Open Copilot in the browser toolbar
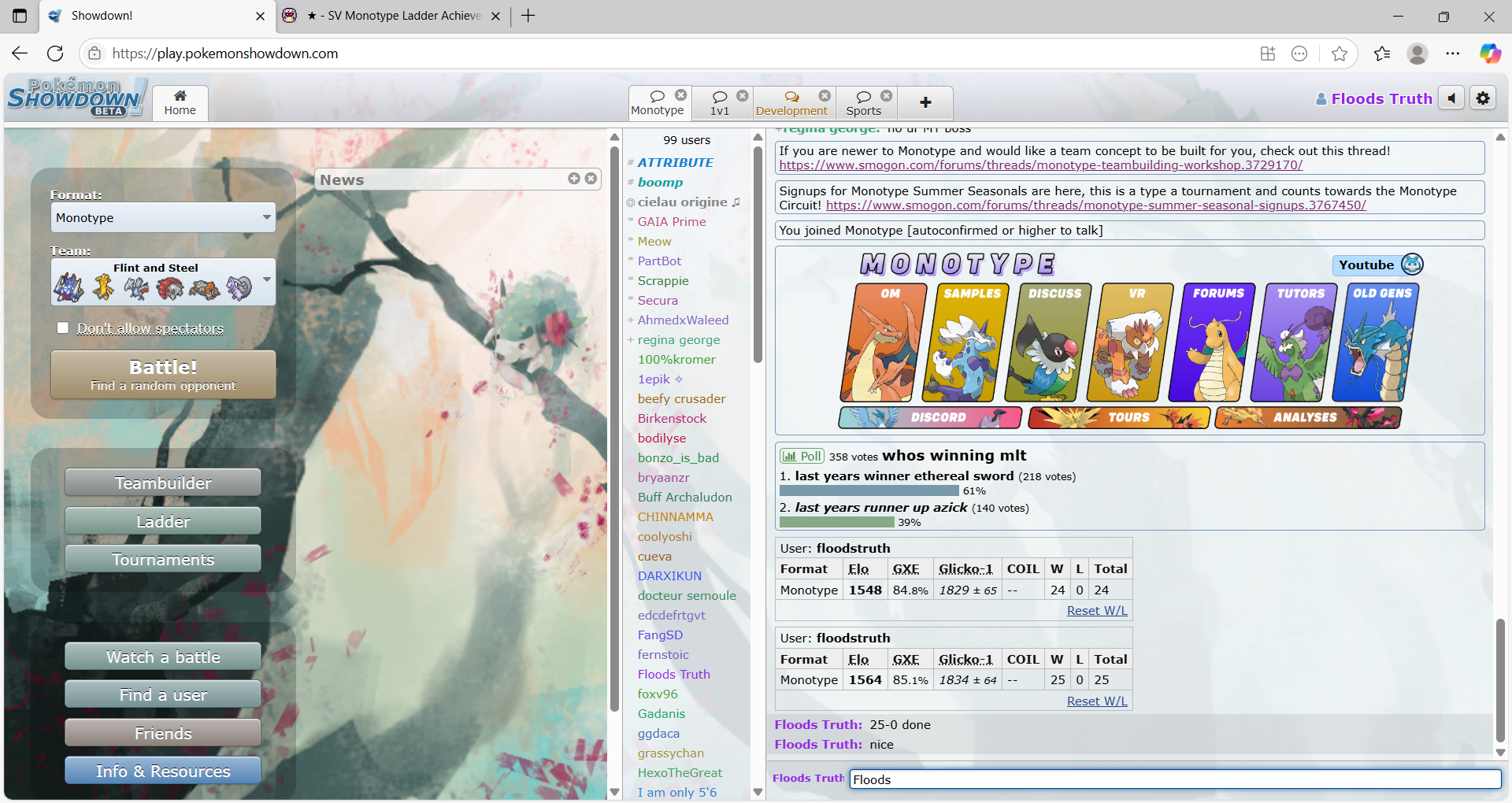The height and width of the screenshot is (803, 1512). coord(1490,53)
